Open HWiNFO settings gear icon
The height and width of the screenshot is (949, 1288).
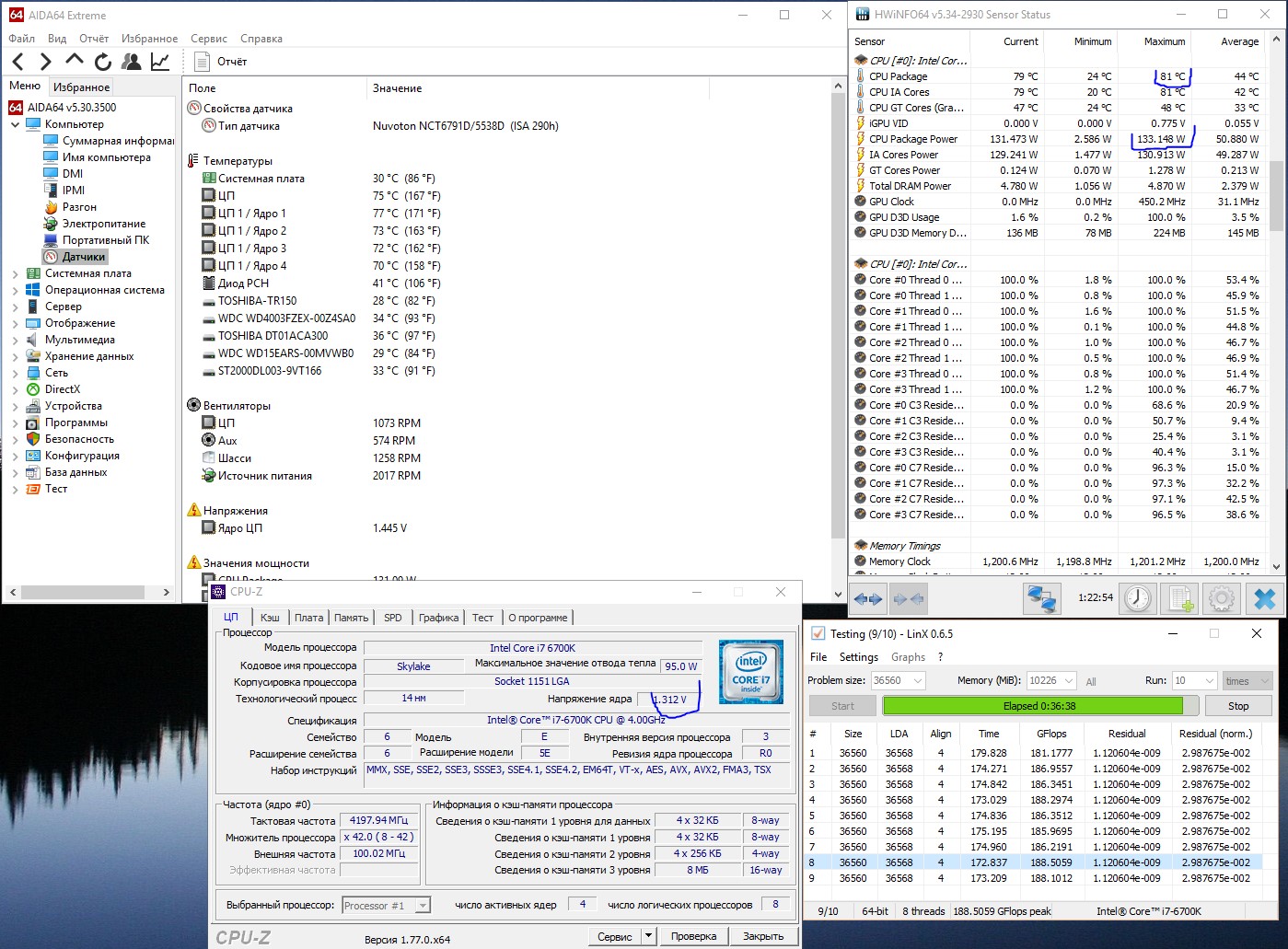point(1222,598)
